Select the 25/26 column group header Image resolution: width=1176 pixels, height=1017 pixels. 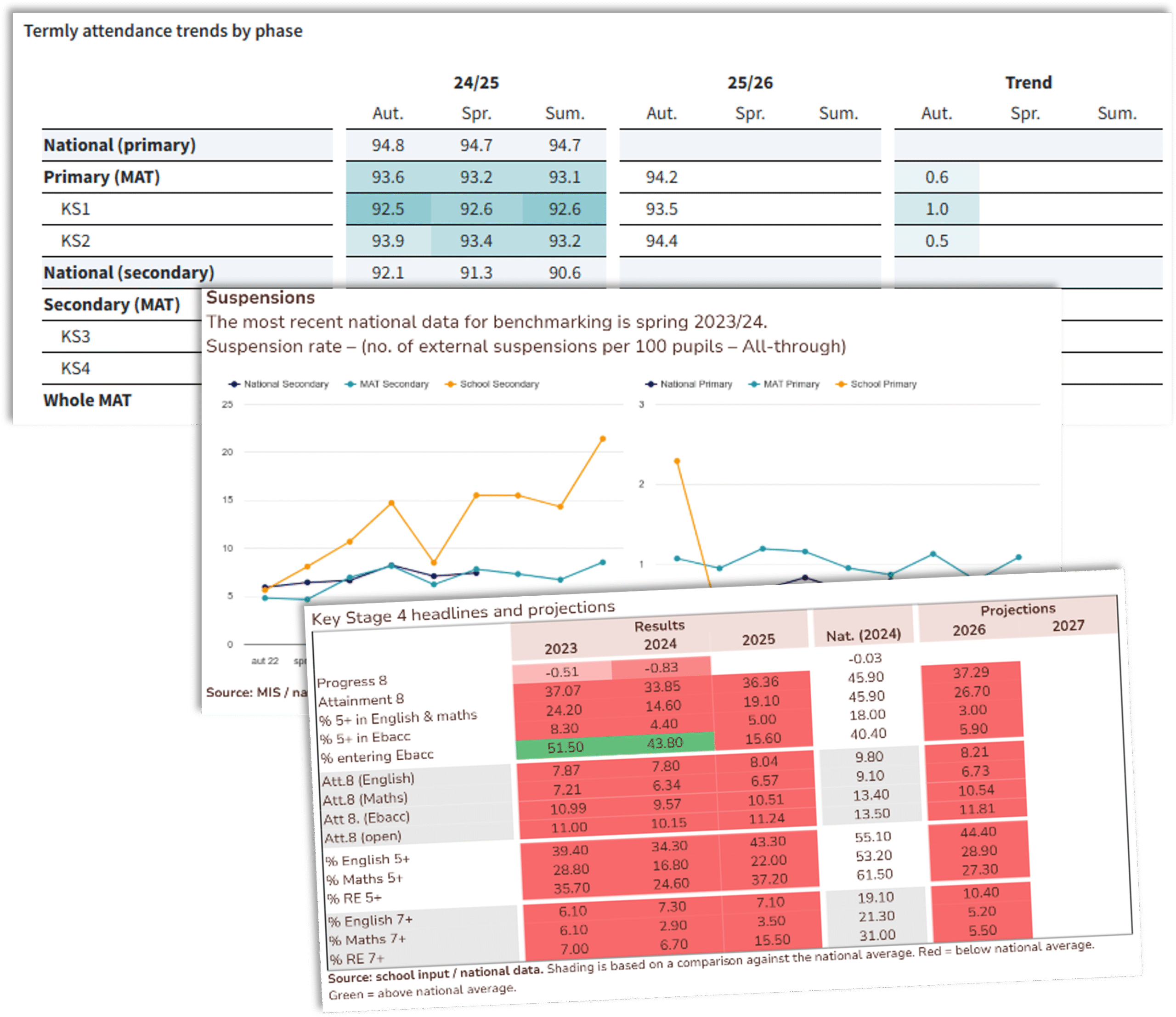(750, 82)
